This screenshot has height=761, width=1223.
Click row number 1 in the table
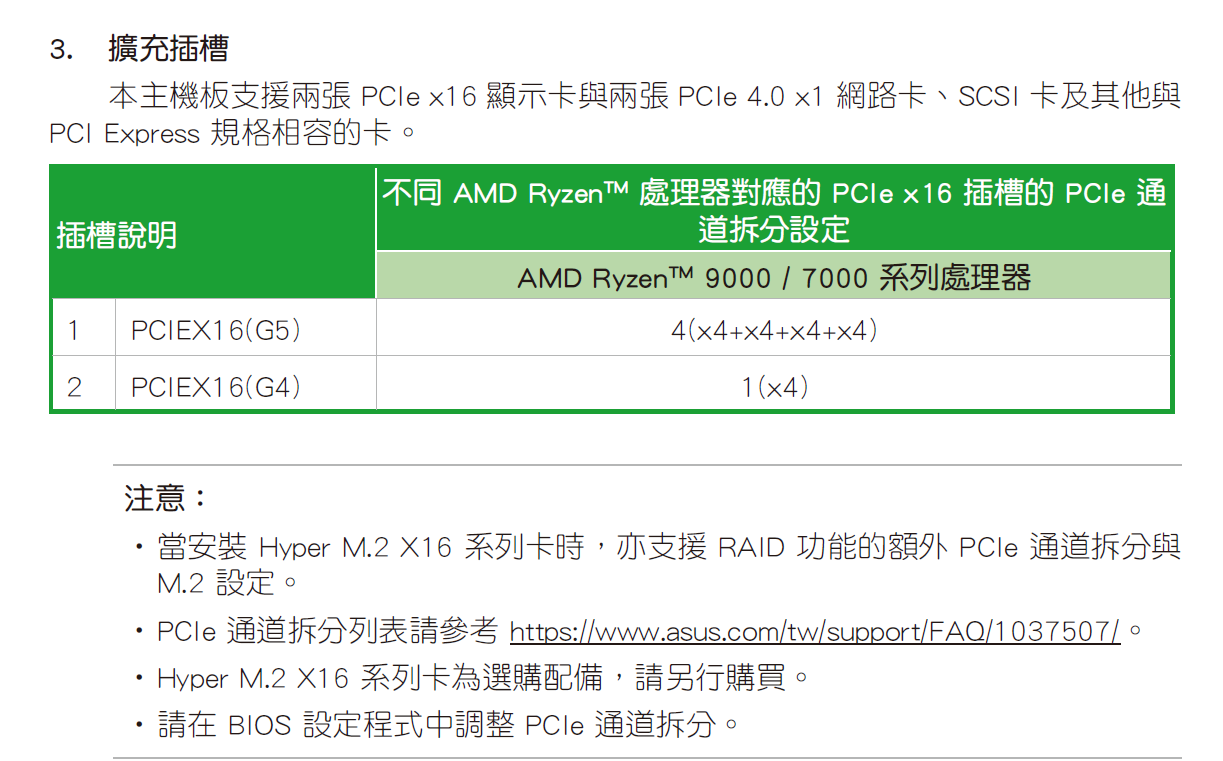(x=74, y=330)
